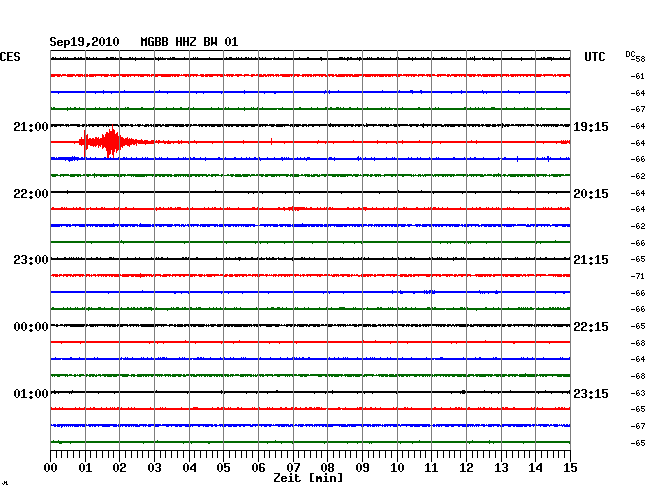Select the 21:00 local time label

31,127
